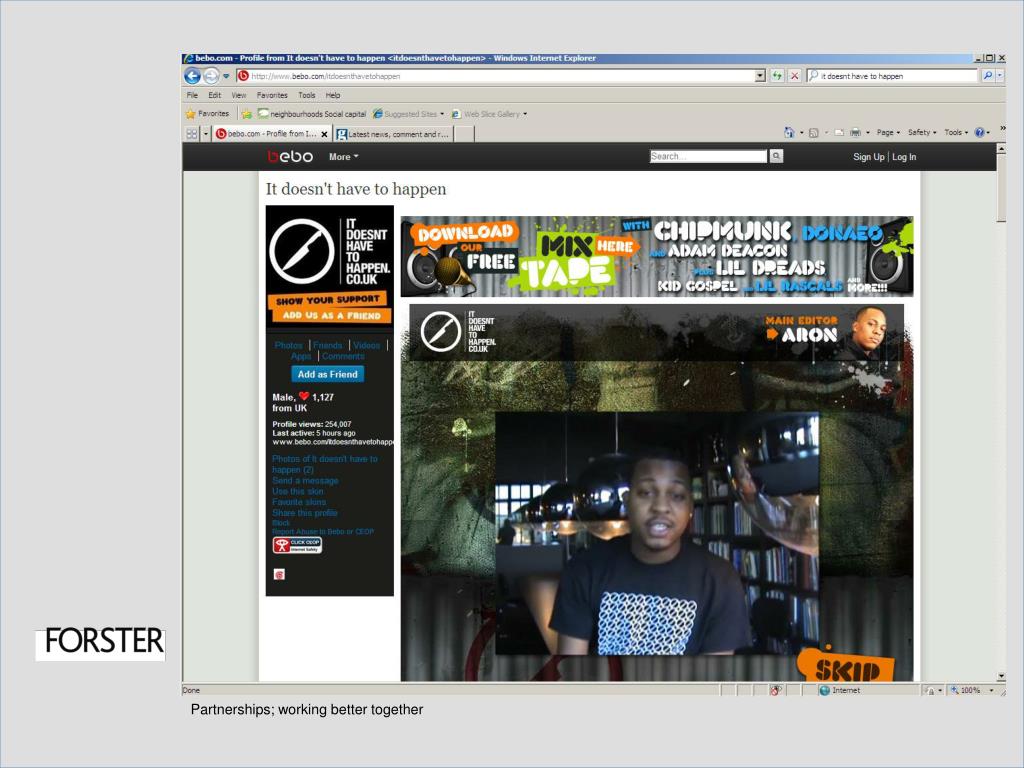
Task: Click the Home icon in command bar
Action: click(789, 133)
